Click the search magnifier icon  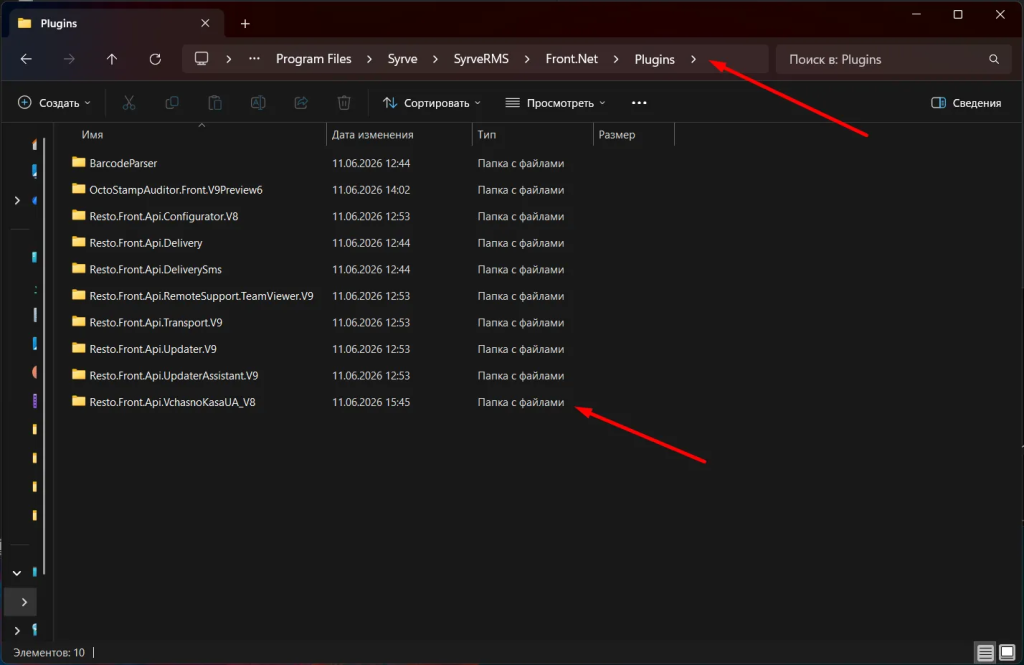[994, 59]
